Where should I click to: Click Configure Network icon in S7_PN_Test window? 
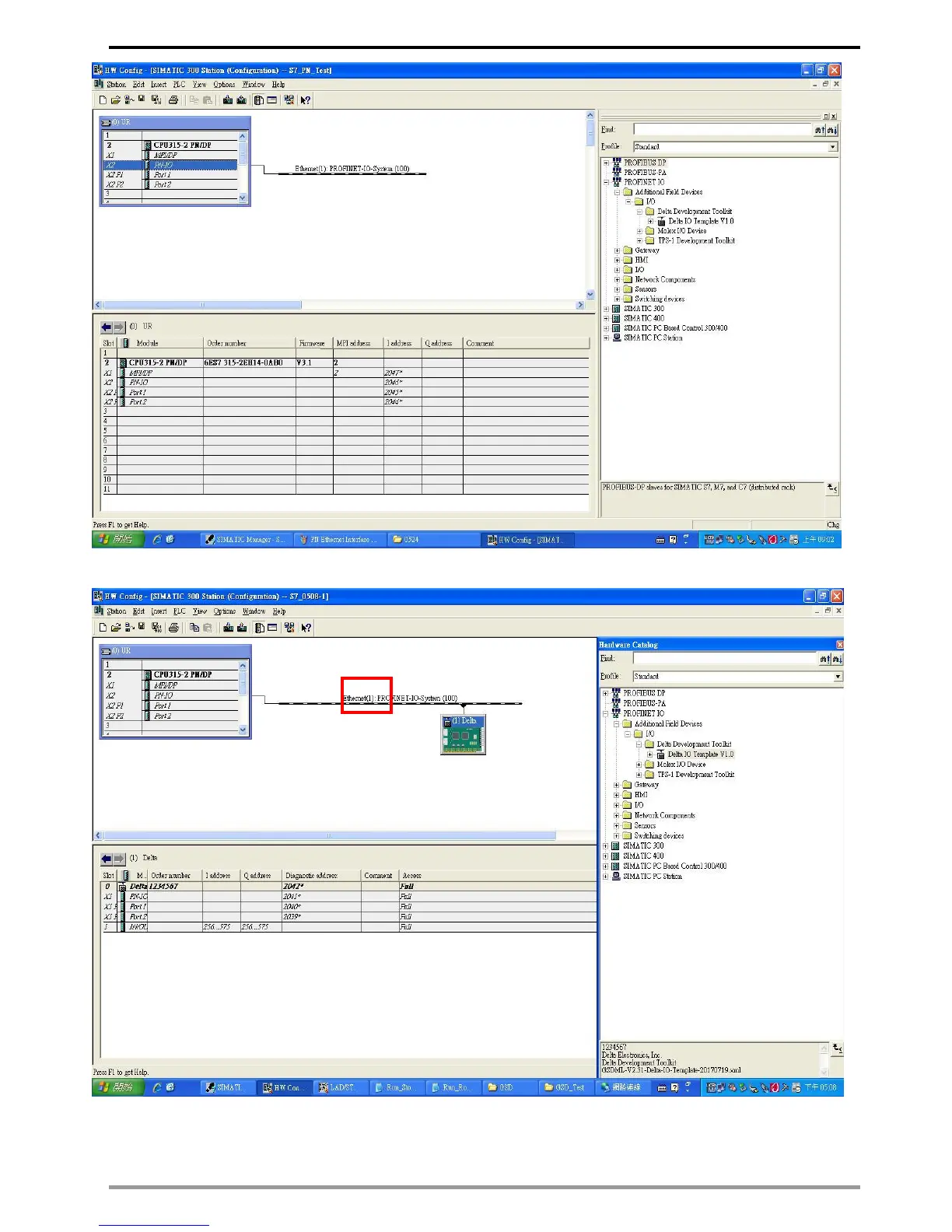coord(289,100)
